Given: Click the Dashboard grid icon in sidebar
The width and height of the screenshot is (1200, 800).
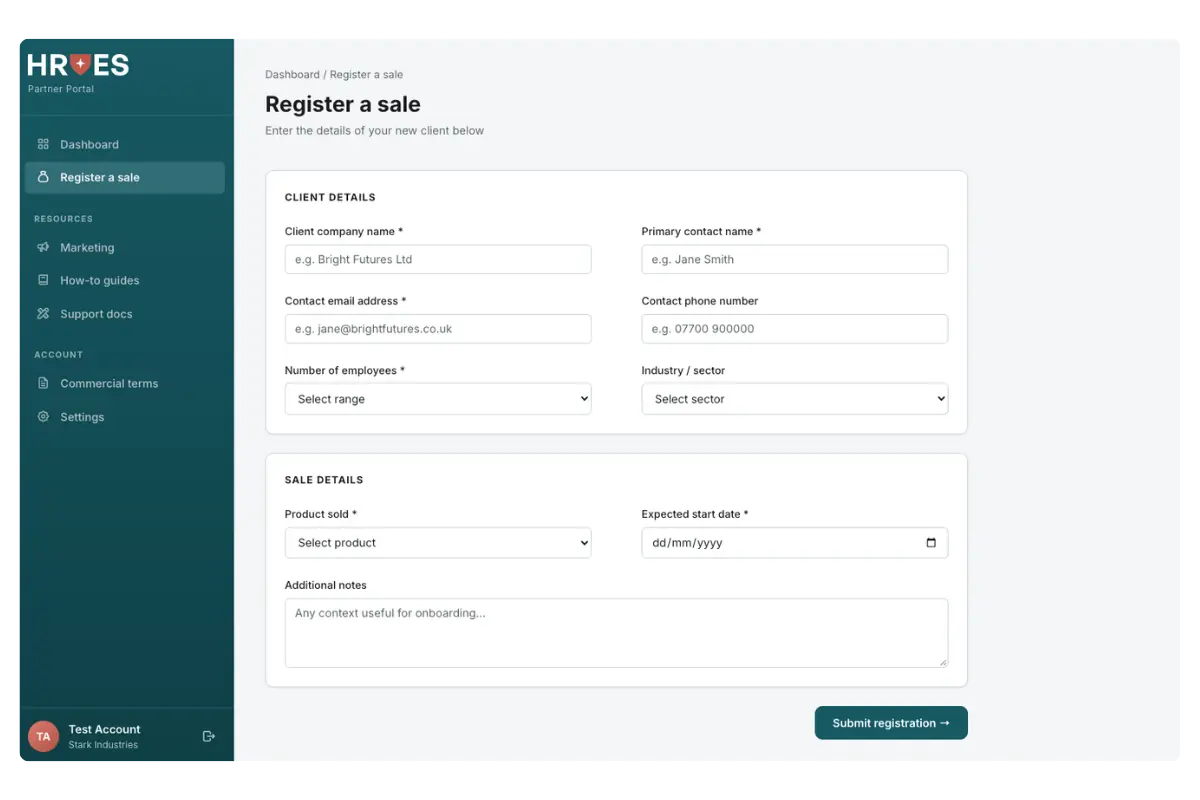Looking at the screenshot, I should (43, 144).
